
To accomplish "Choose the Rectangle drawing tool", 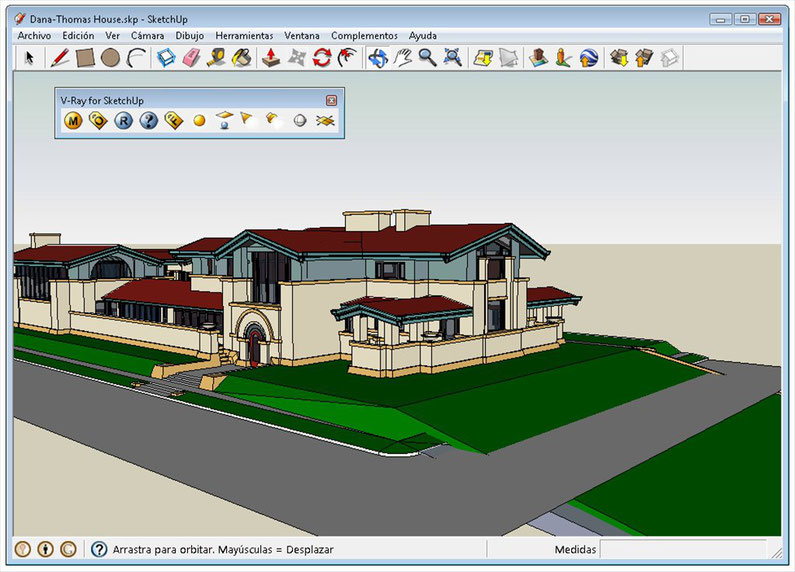I will (85, 58).
